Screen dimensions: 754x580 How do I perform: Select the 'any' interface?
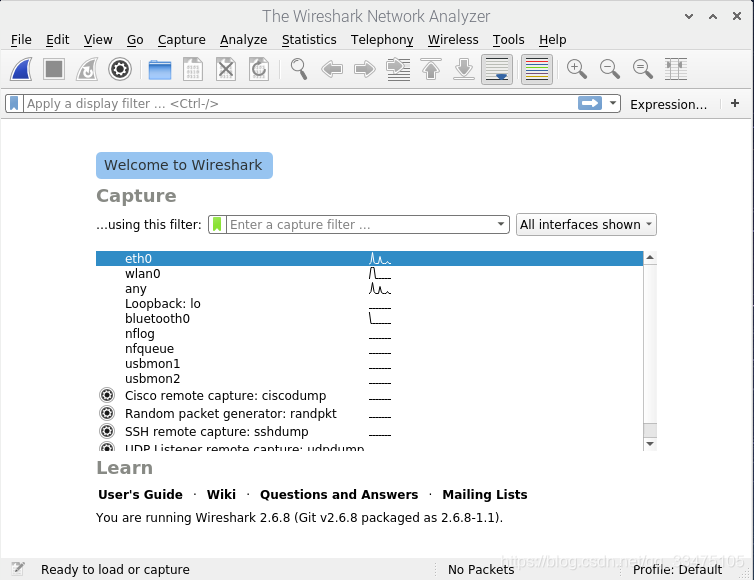point(369,289)
